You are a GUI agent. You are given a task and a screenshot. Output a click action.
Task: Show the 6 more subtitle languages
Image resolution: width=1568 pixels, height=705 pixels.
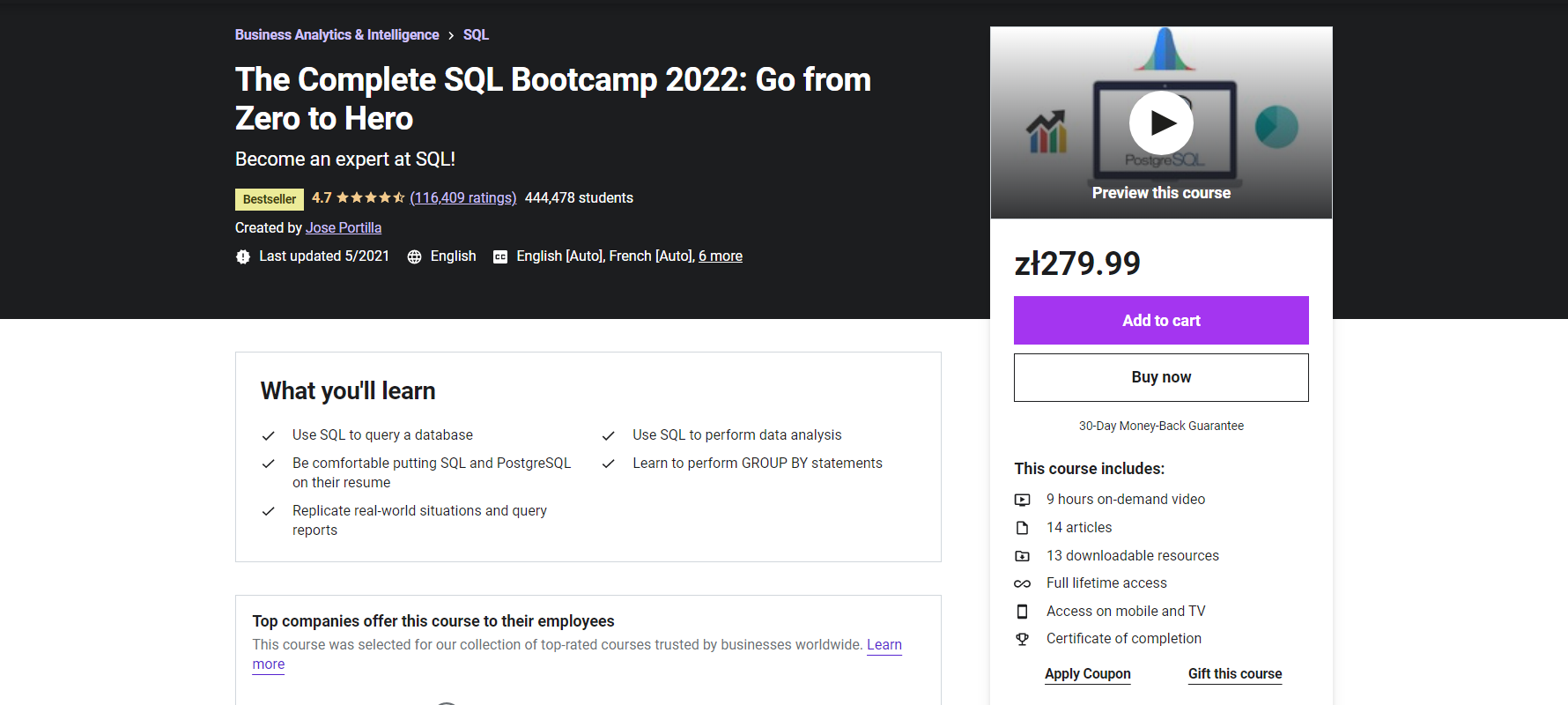721,256
